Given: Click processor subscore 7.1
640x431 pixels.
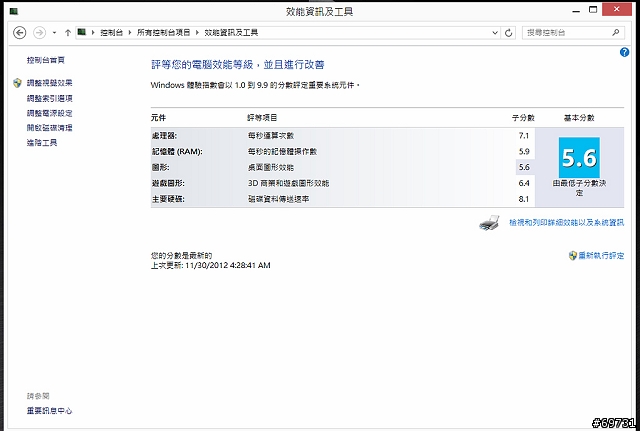Looking at the screenshot, I should [x=524, y=136].
